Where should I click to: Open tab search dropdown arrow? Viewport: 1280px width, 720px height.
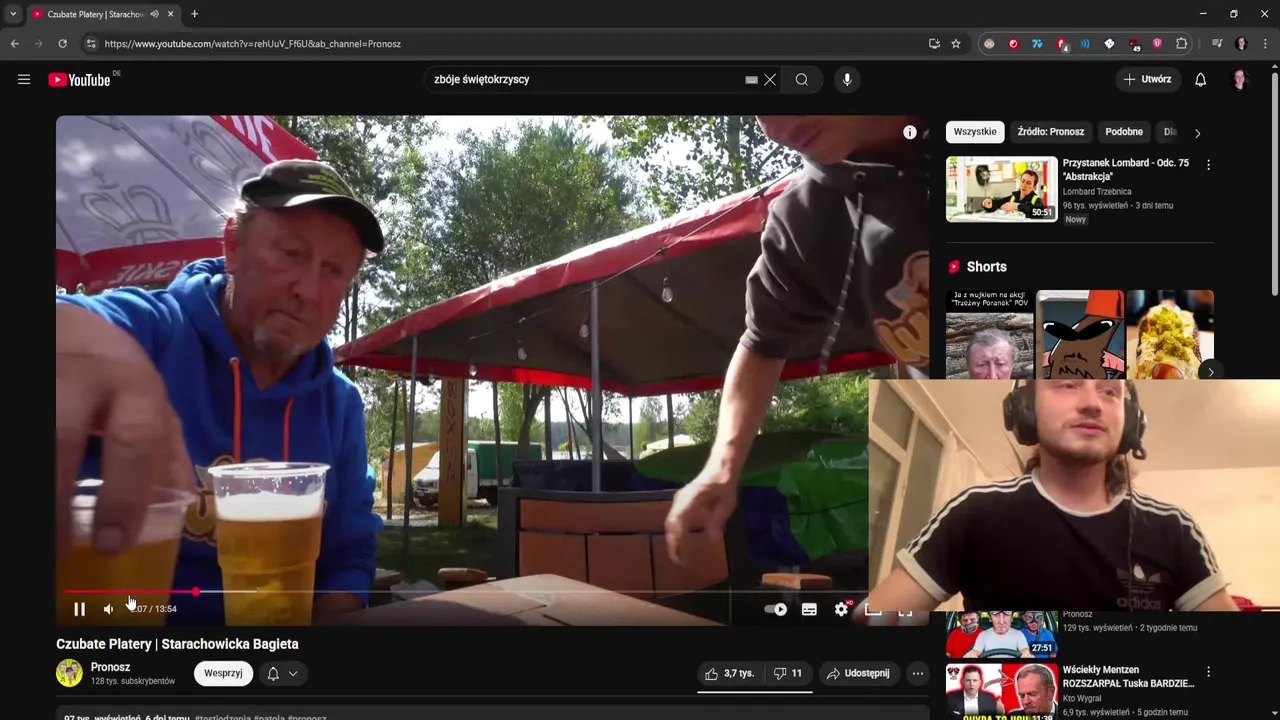pyautogui.click(x=12, y=14)
